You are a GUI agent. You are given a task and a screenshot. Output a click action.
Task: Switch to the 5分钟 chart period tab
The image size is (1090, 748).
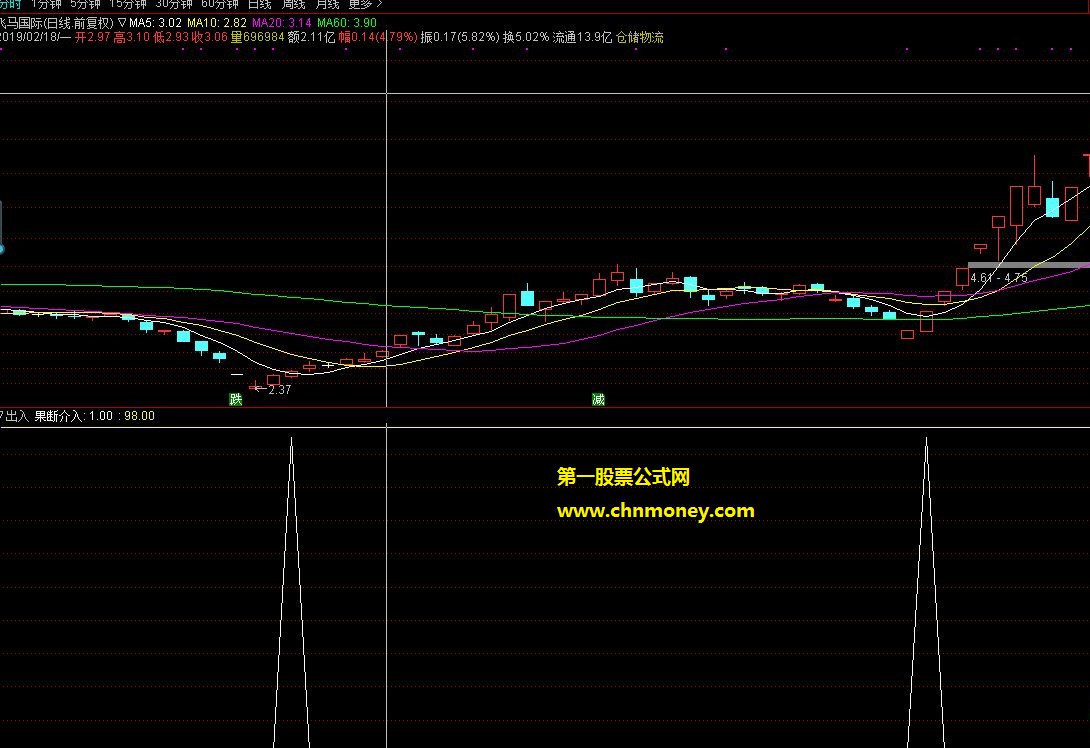tap(86, 4)
